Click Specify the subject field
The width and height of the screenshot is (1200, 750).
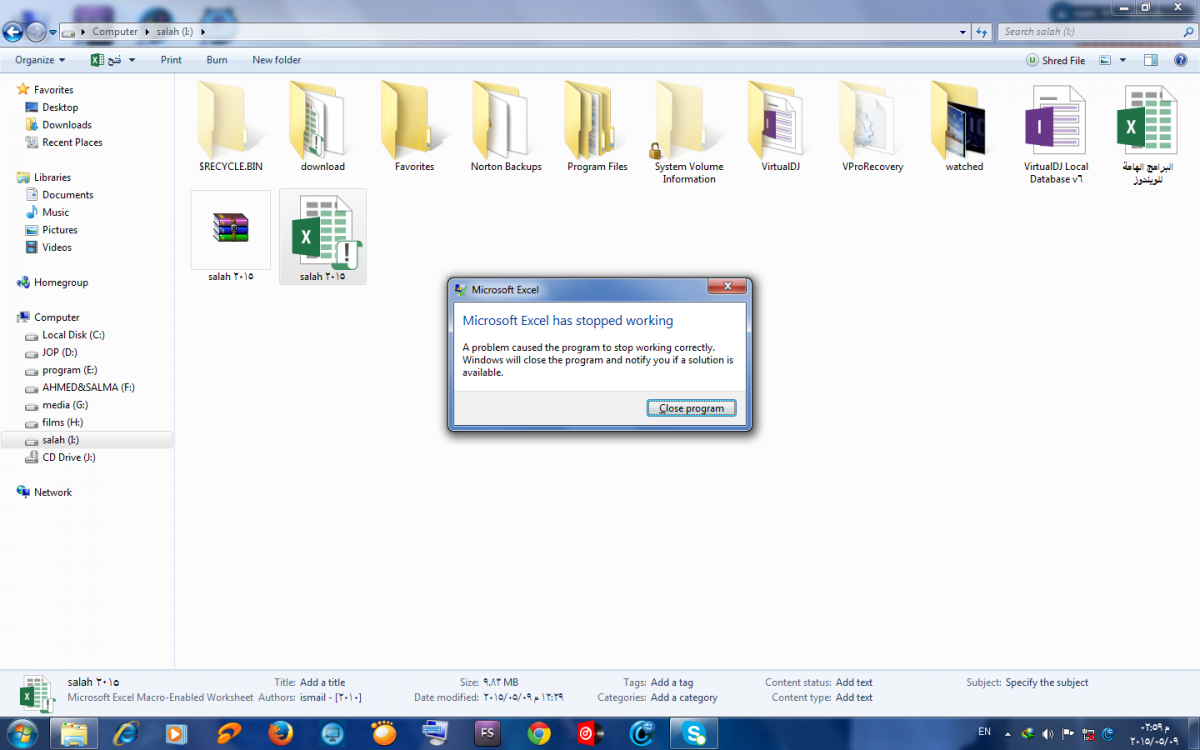[1047, 682]
